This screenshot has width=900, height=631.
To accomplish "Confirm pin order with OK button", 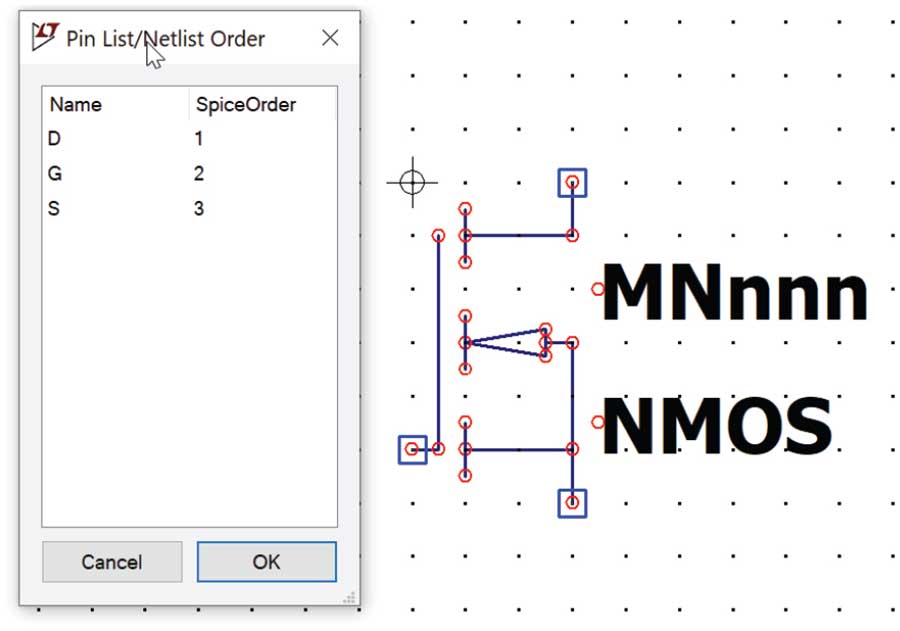I will pos(266,562).
